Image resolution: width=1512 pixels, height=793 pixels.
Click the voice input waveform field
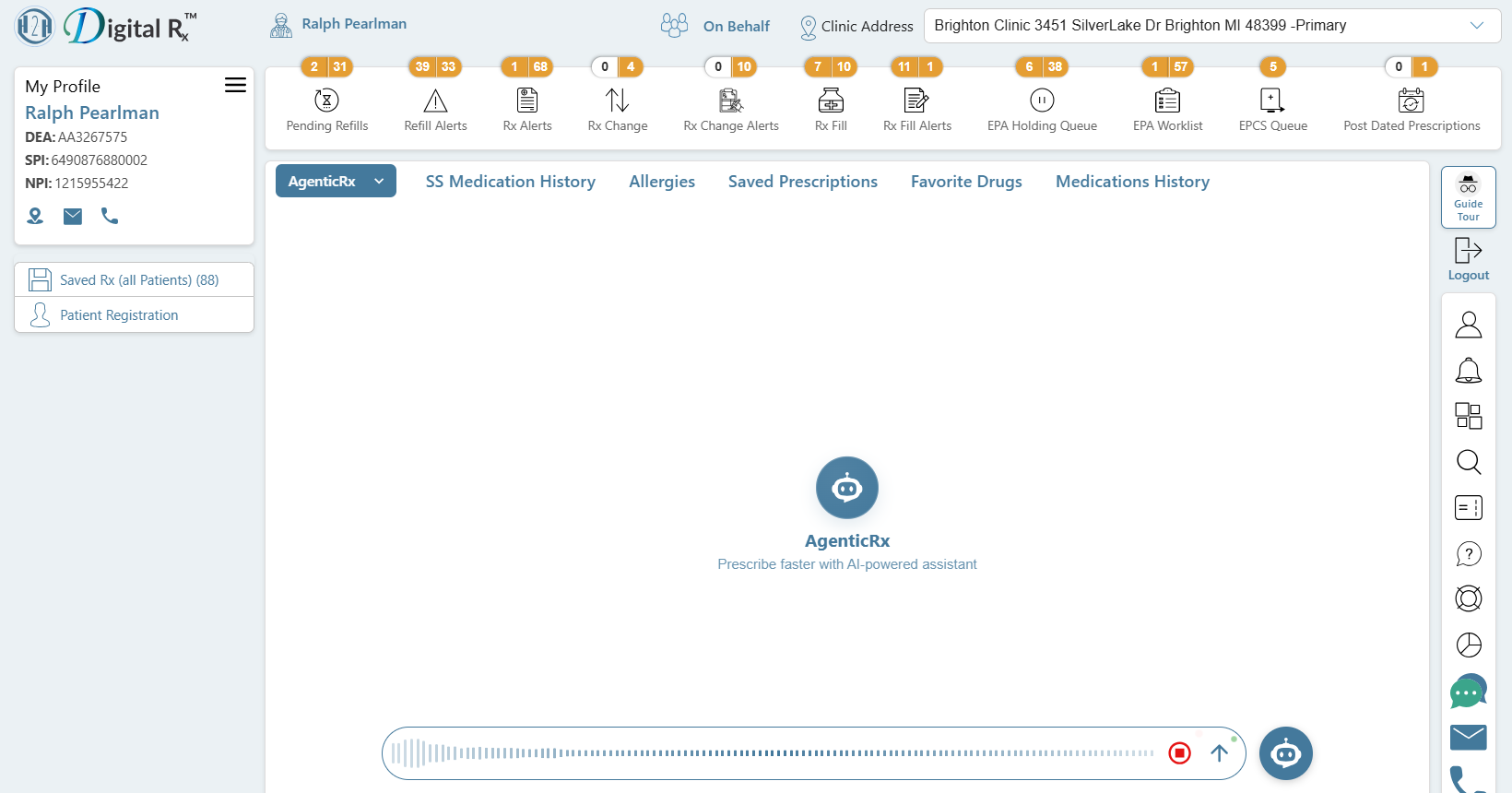[773, 753]
